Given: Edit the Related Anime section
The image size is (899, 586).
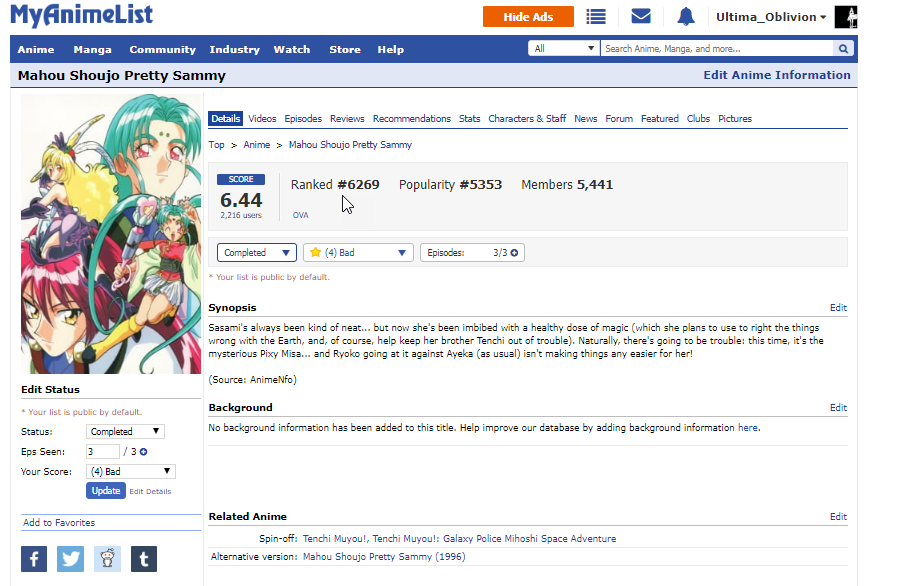Looking at the screenshot, I should click(838, 517).
